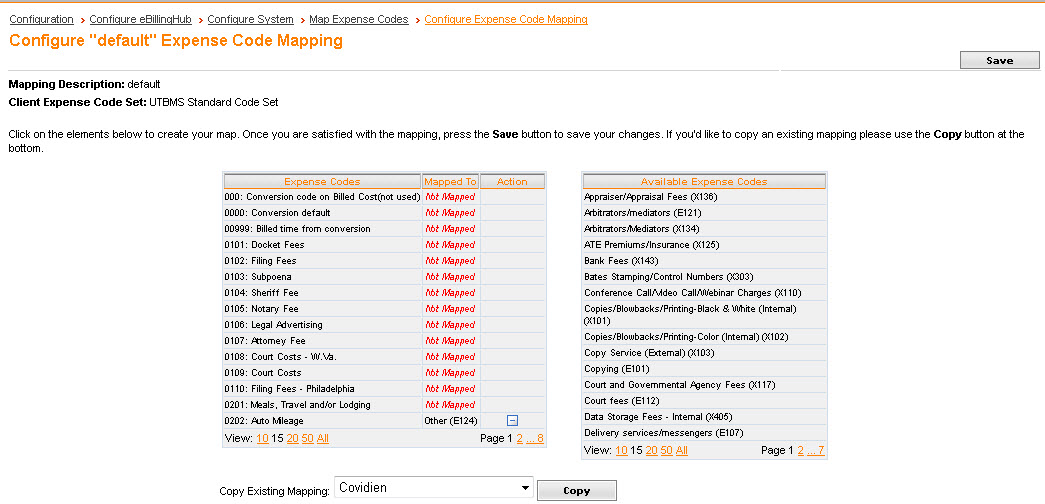Image resolution: width=1045 pixels, height=504 pixels.
Task: Click the Available Expense Codes column header
Action: click(704, 182)
